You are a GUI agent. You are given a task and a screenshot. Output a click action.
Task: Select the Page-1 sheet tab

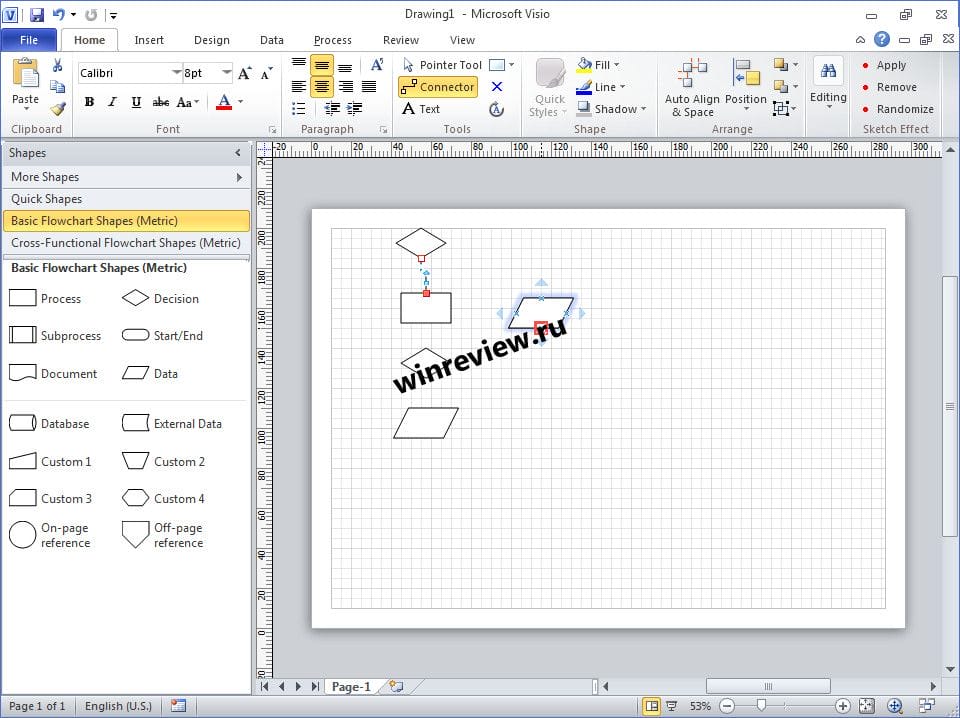point(351,687)
